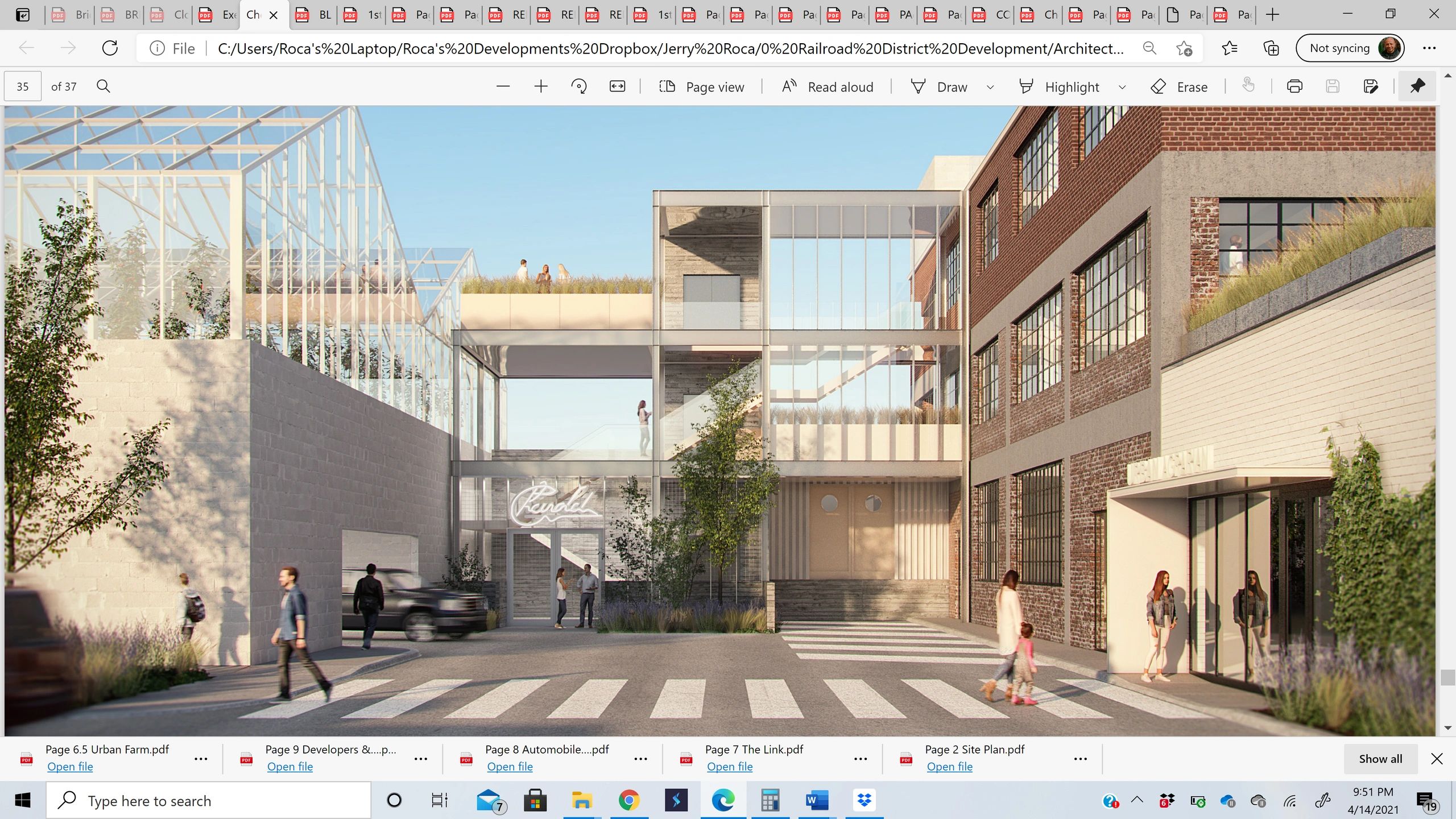Click the Show all downloads button

coord(1380,759)
